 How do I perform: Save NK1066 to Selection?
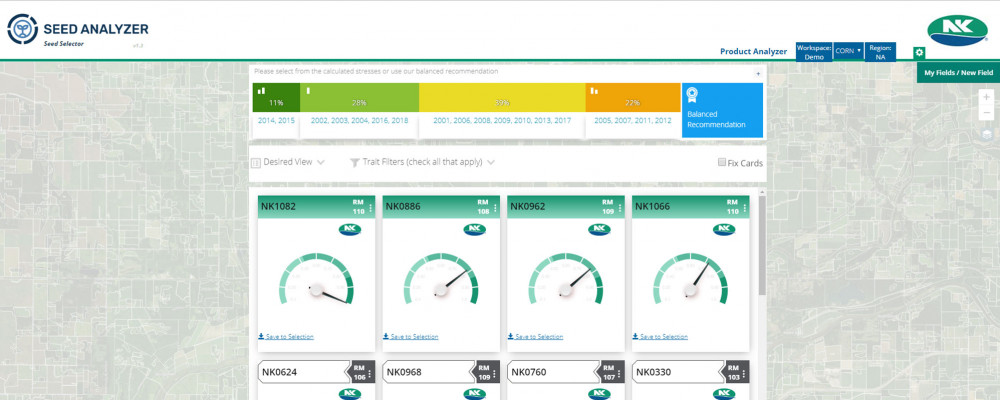660,336
